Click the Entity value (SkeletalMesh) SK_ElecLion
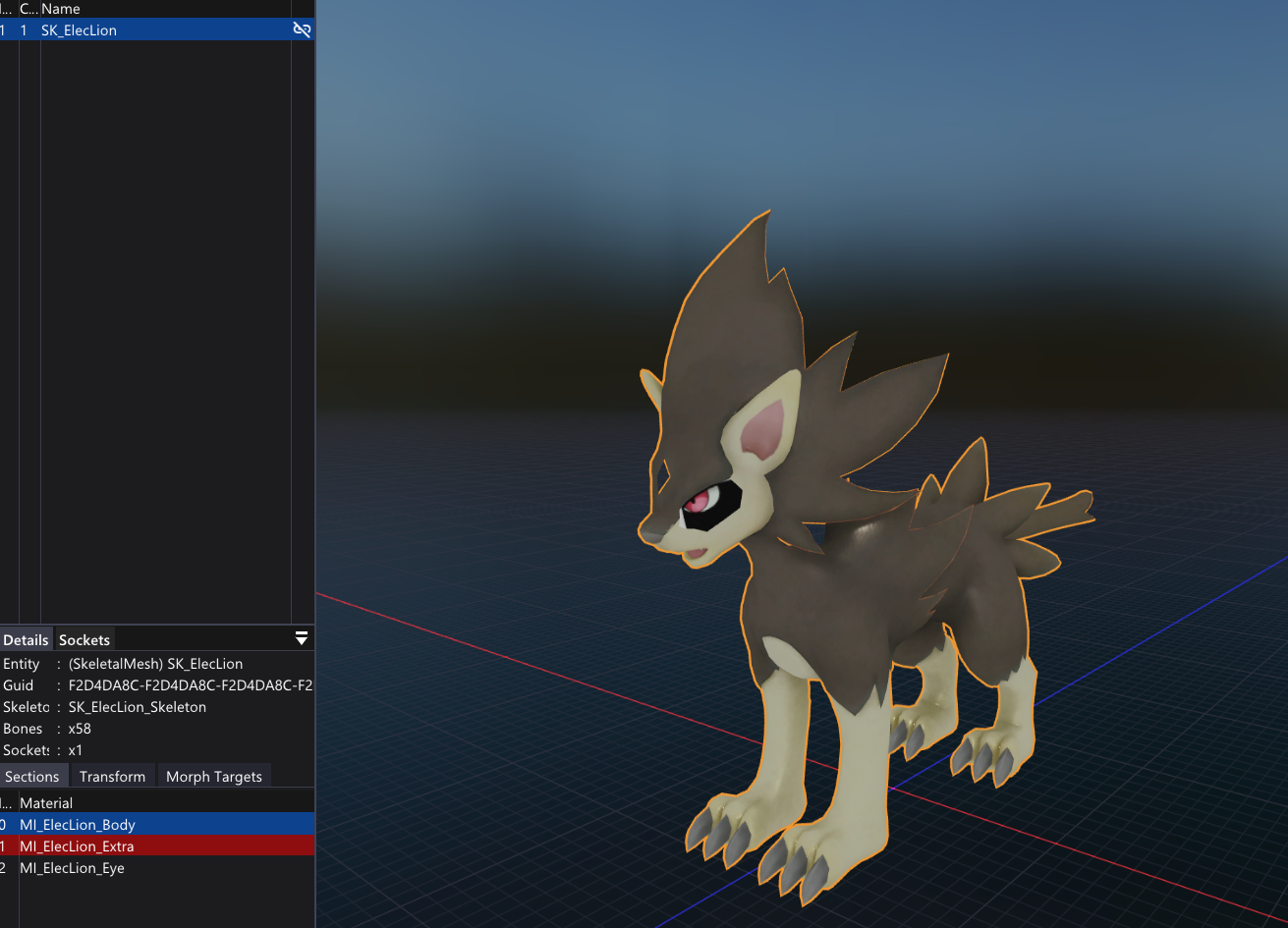The width and height of the screenshot is (1288, 928). tap(155, 664)
